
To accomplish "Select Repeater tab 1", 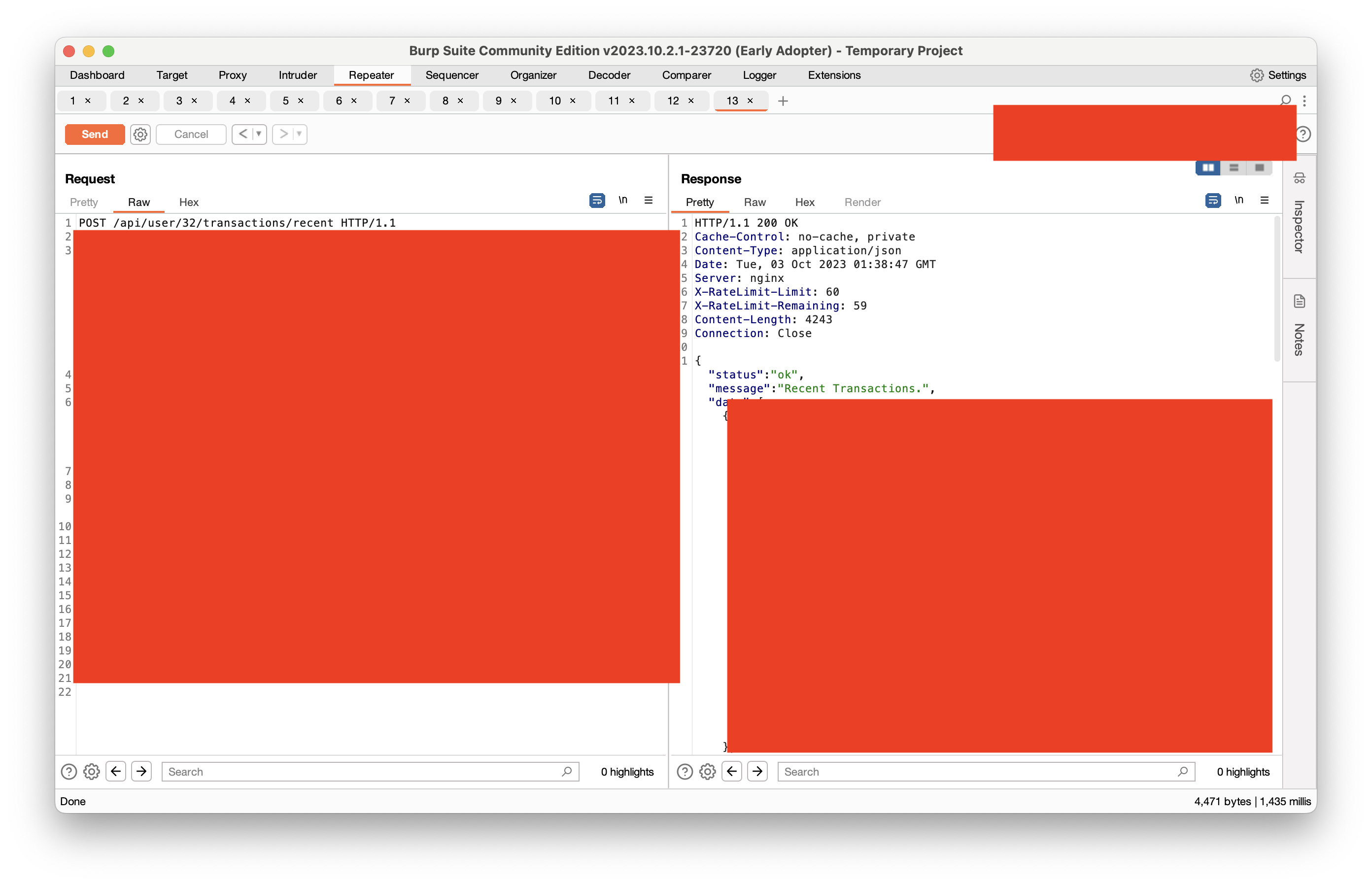I will click(x=72, y=101).
